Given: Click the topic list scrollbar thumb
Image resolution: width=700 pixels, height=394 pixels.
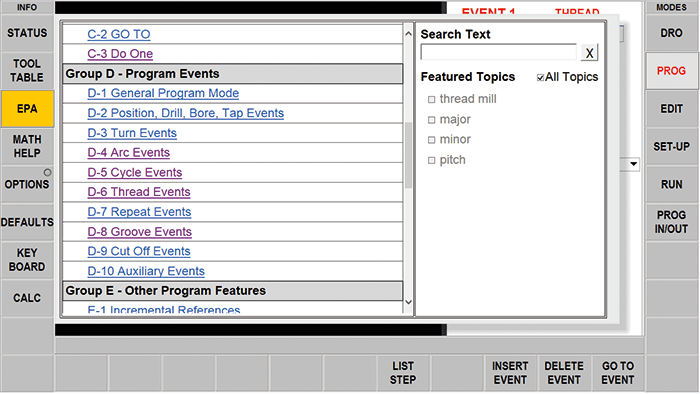Looking at the screenshot, I should tap(408, 155).
